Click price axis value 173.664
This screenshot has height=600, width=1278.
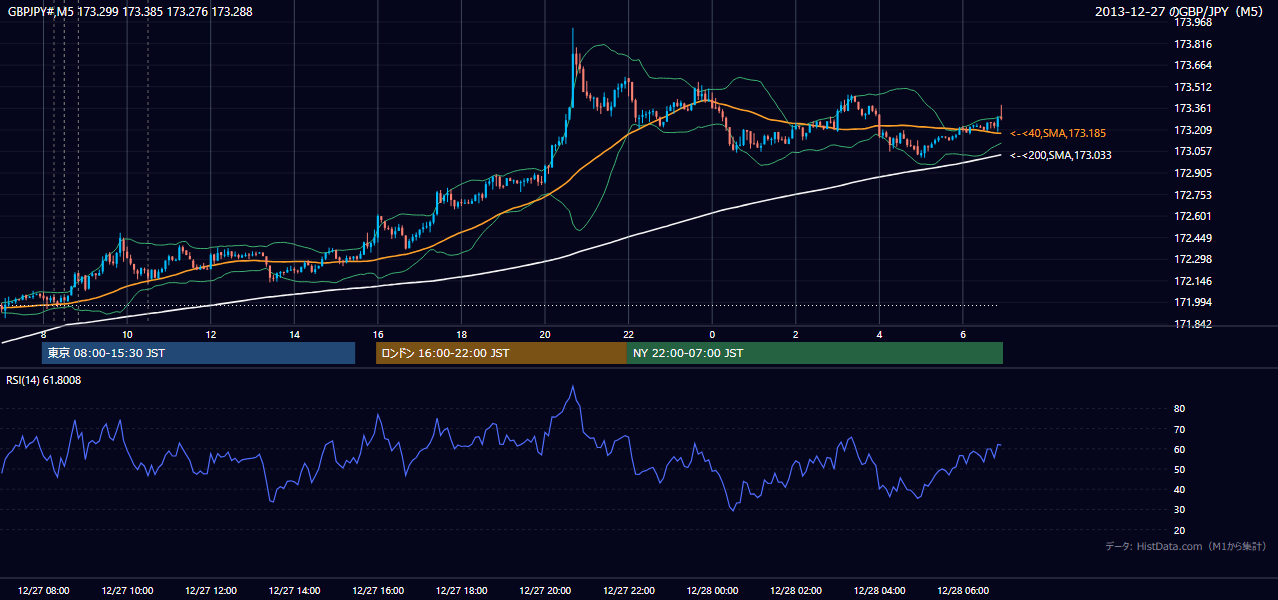click(x=1193, y=65)
